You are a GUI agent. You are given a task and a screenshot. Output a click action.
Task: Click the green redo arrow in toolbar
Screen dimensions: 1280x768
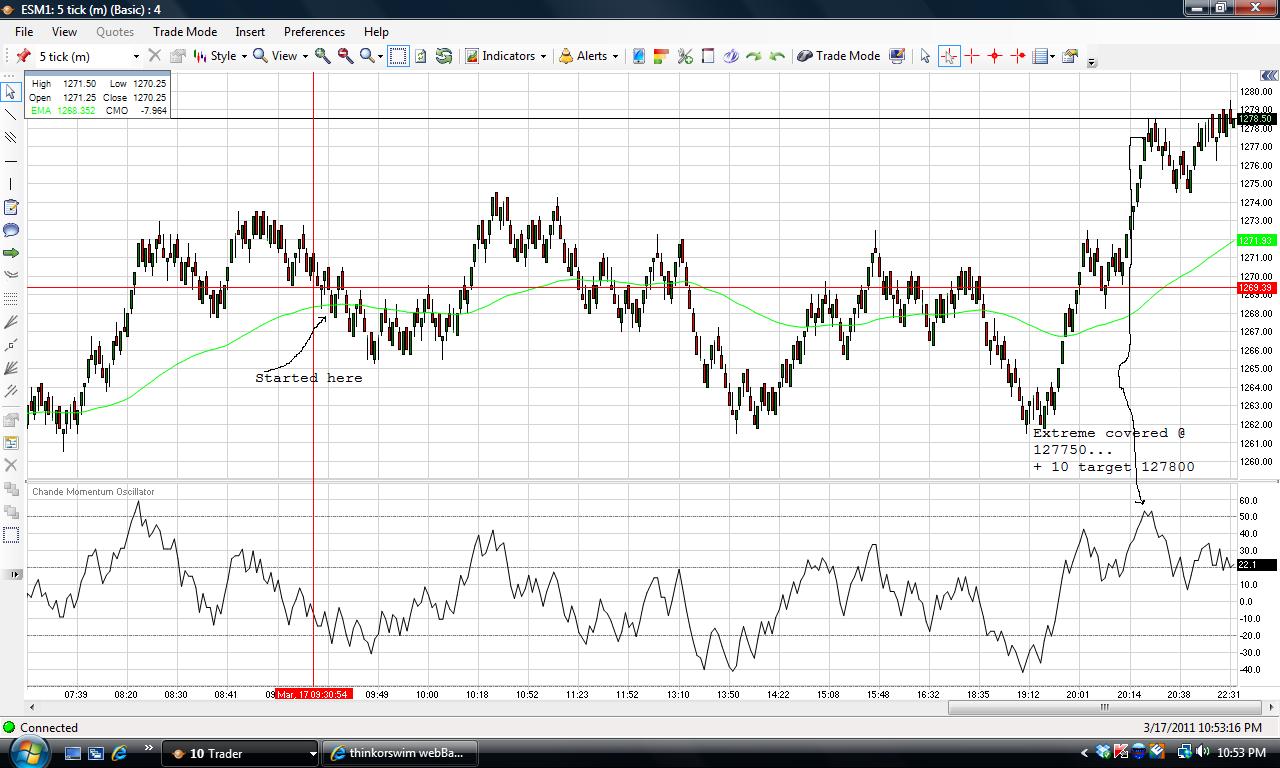(x=754, y=56)
